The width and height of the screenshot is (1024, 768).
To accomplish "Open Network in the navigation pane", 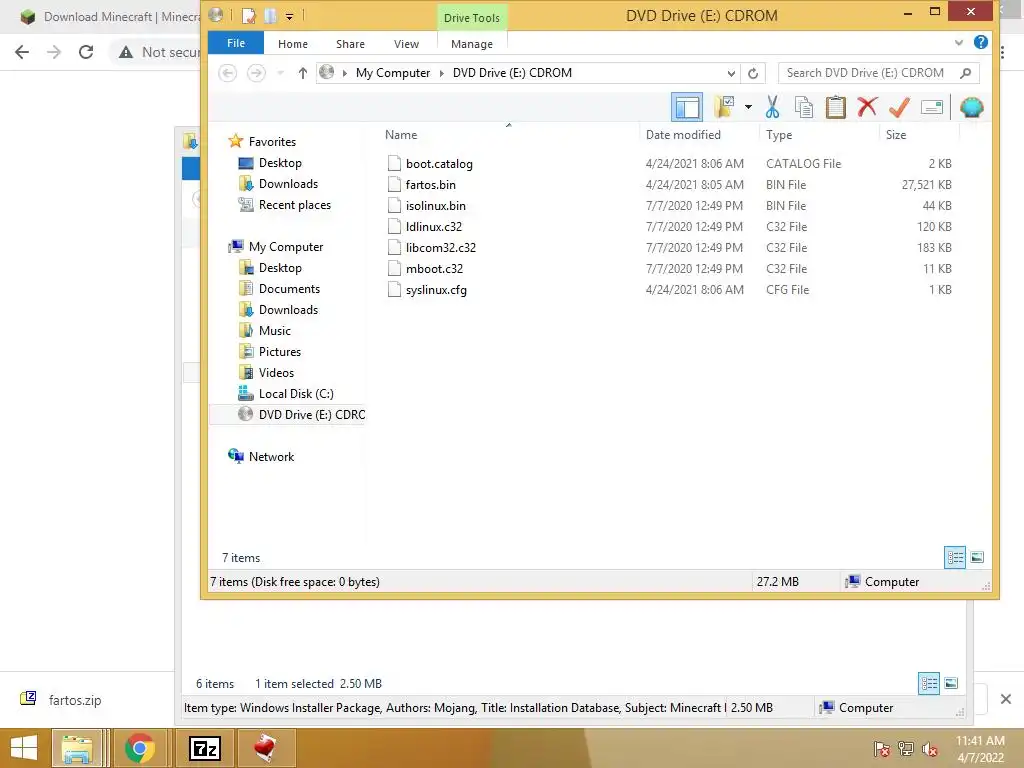I will pos(271,456).
